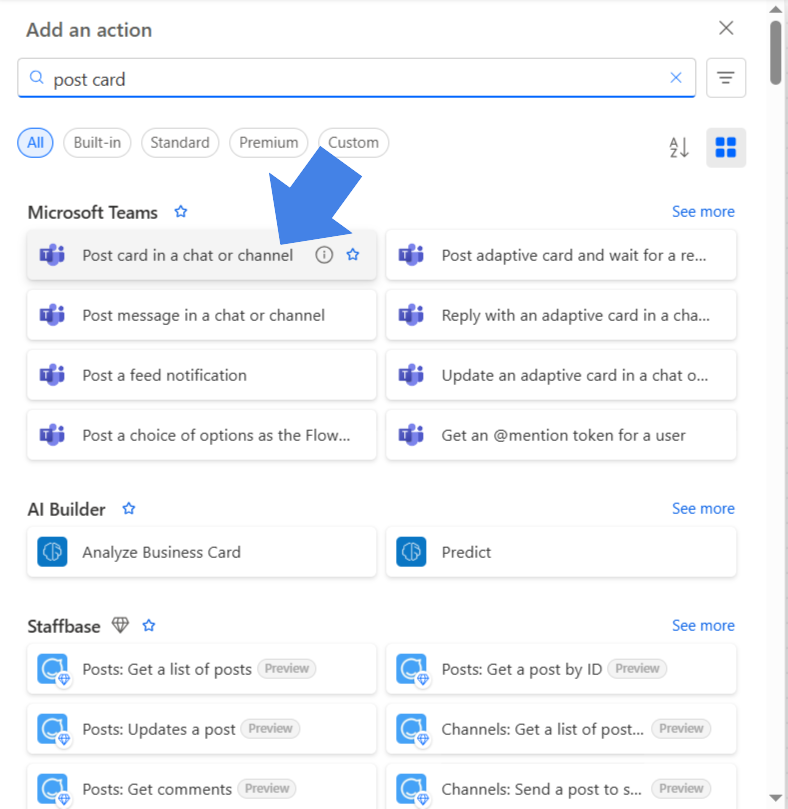Image resolution: width=788 pixels, height=809 pixels.
Task: Click Teams icon beside Get an @mention token
Action: coord(411,435)
